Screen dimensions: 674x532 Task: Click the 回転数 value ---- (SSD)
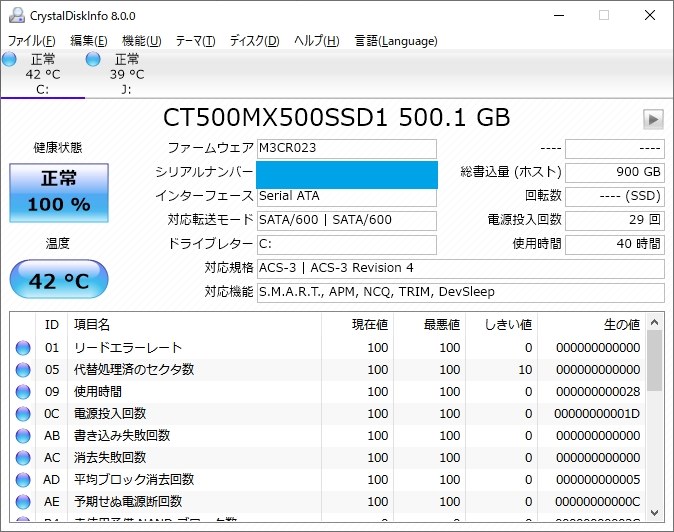click(x=615, y=196)
